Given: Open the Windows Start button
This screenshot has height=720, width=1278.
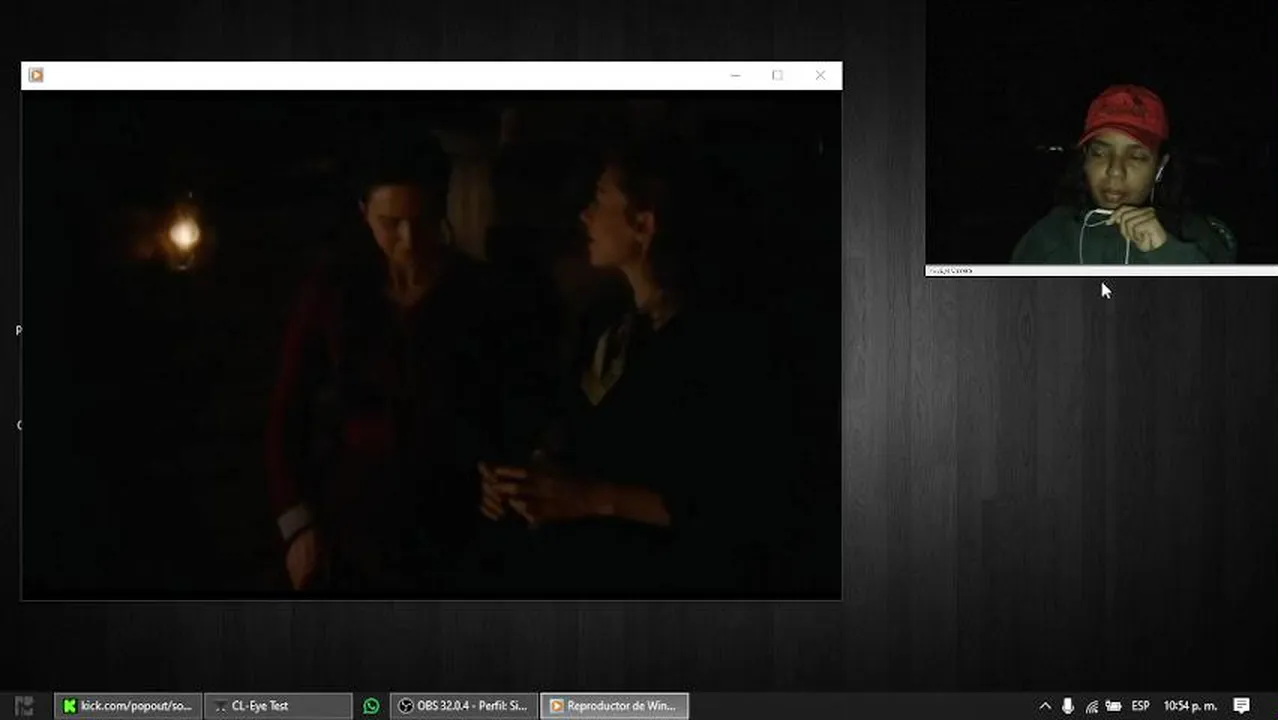Looking at the screenshot, I should [24, 706].
